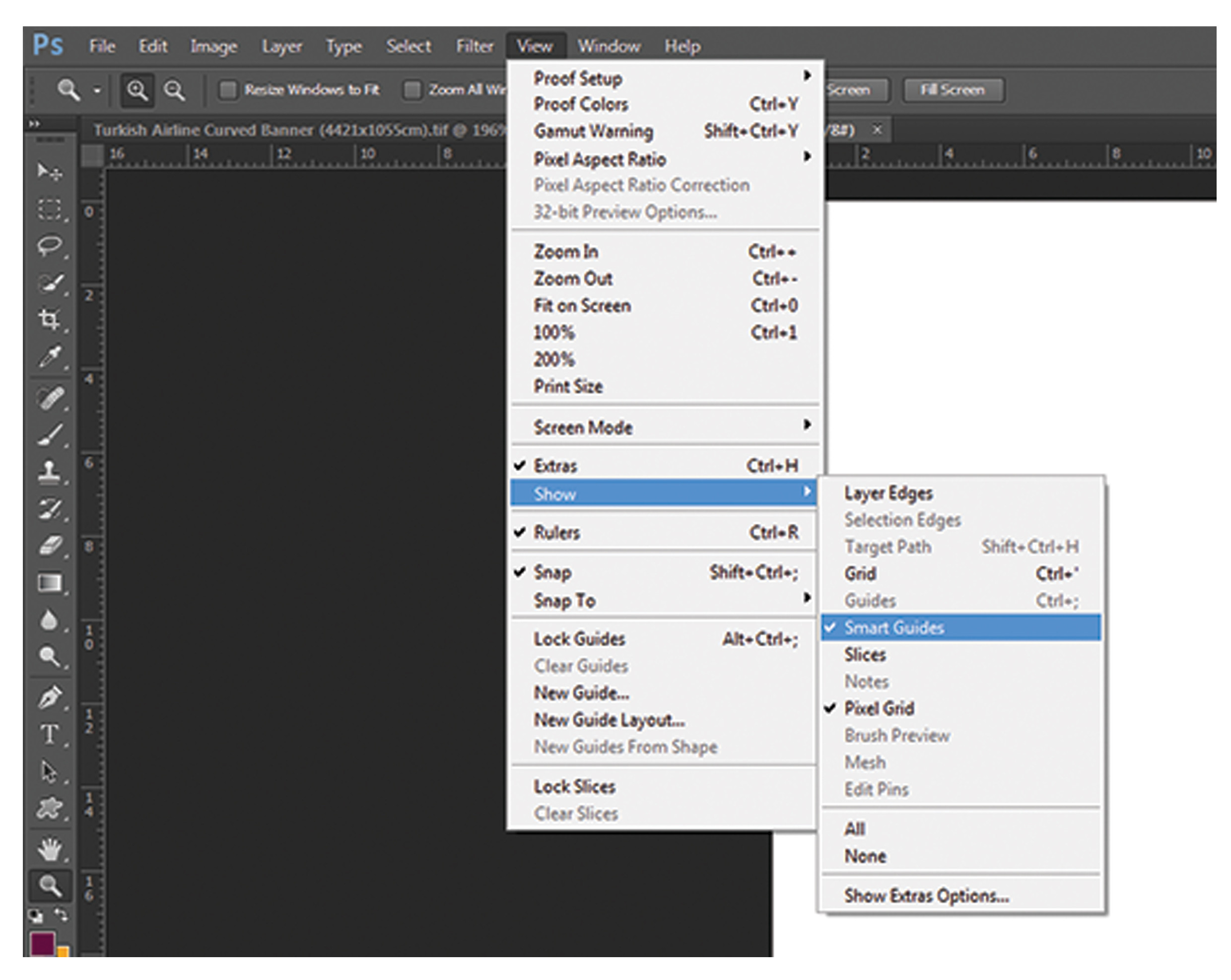Uncheck Pixel Grid in Show submenu
1231x980 pixels.
[961, 709]
